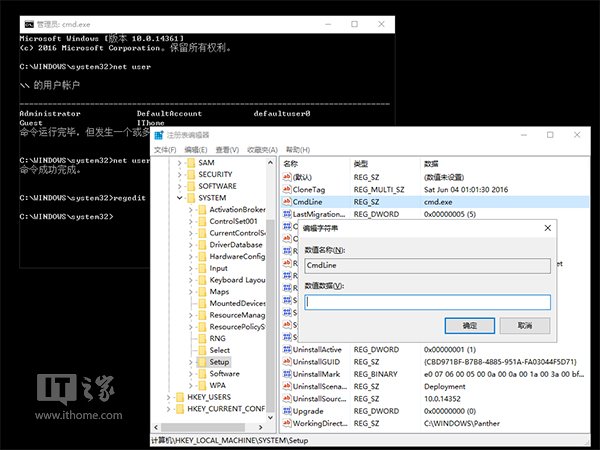This screenshot has height=450, width=600.
Task: Click the Upgrade DWORD value icon
Action: click(x=287, y=411)
